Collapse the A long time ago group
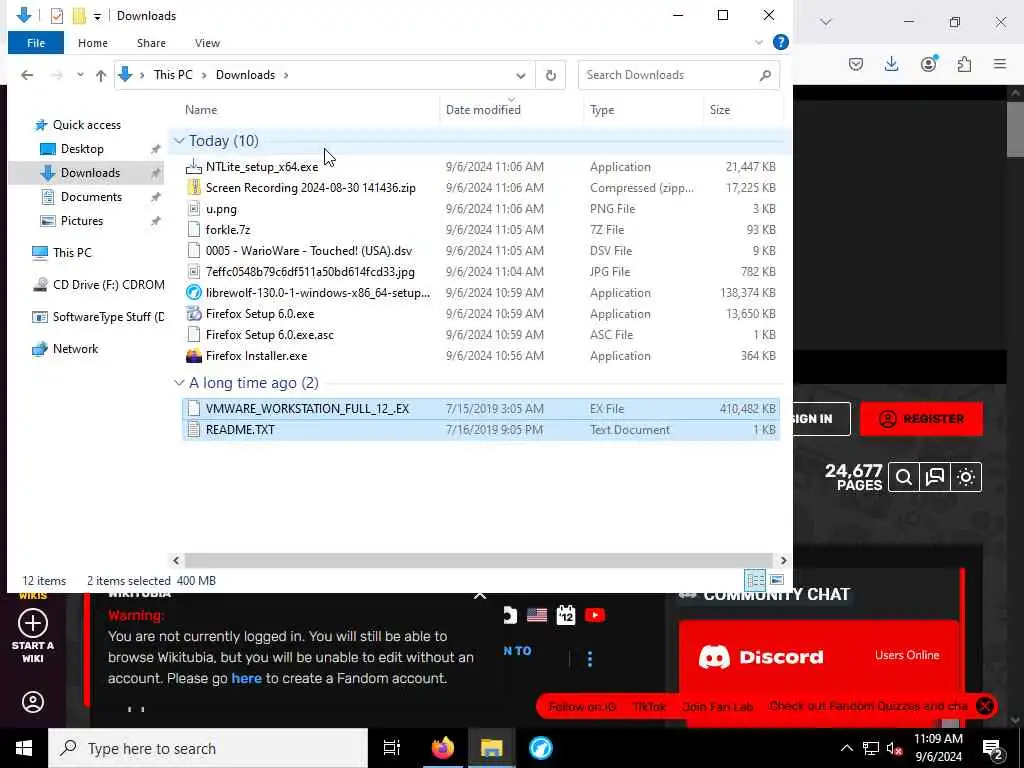This screenshot has height=768, width=1024. click(179, 383)
